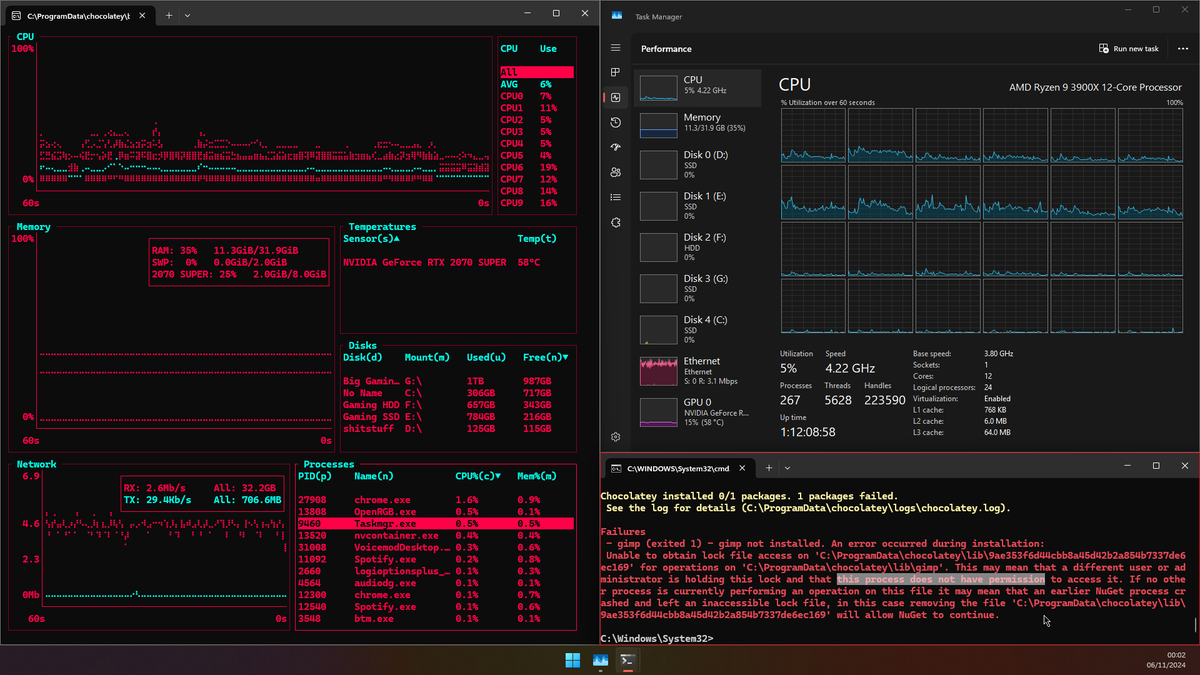Open Processes page in Task Manager sidebar

[x=616, y=72]
